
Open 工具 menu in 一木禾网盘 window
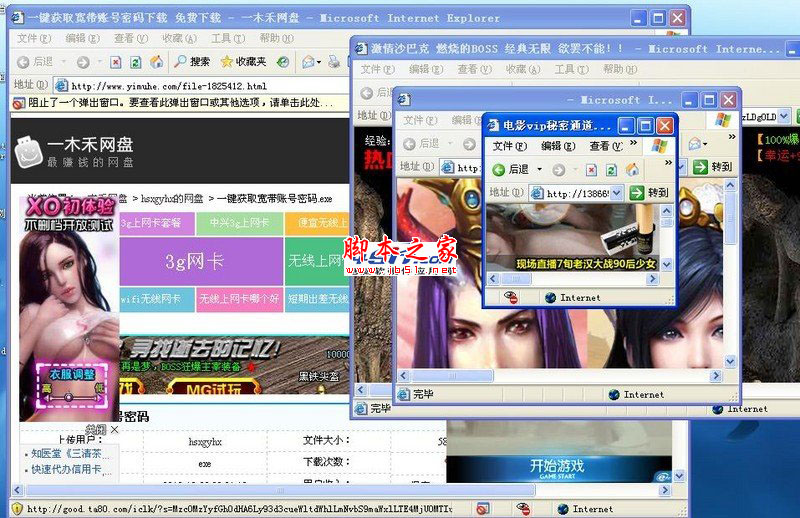(x=228, y=38)
